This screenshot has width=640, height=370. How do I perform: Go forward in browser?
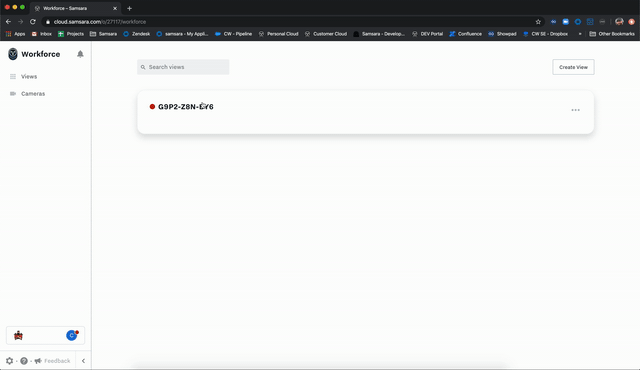click(x=20, y=22)
